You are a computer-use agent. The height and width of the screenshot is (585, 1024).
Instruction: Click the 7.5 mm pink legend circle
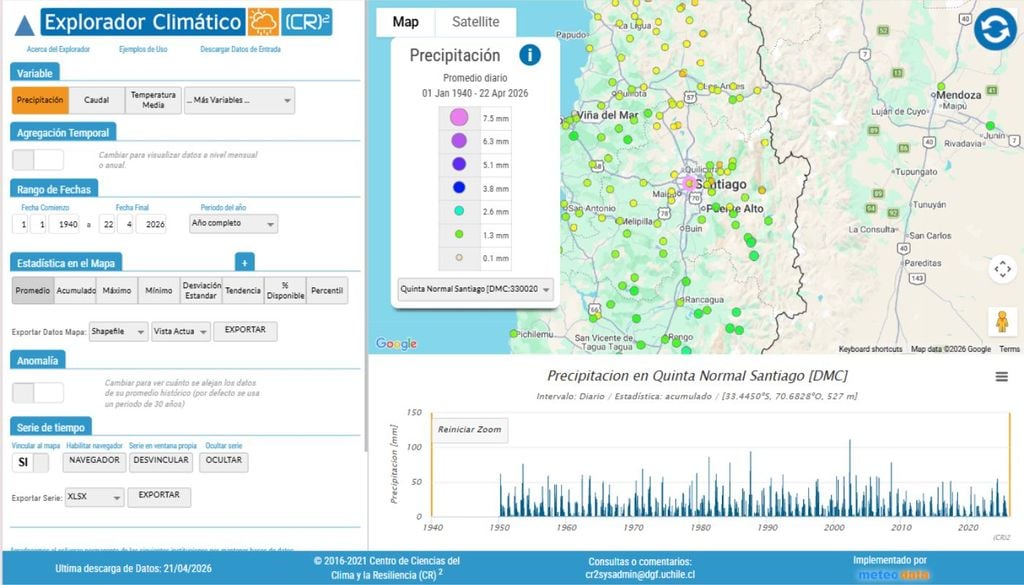(x=459, y=117)
